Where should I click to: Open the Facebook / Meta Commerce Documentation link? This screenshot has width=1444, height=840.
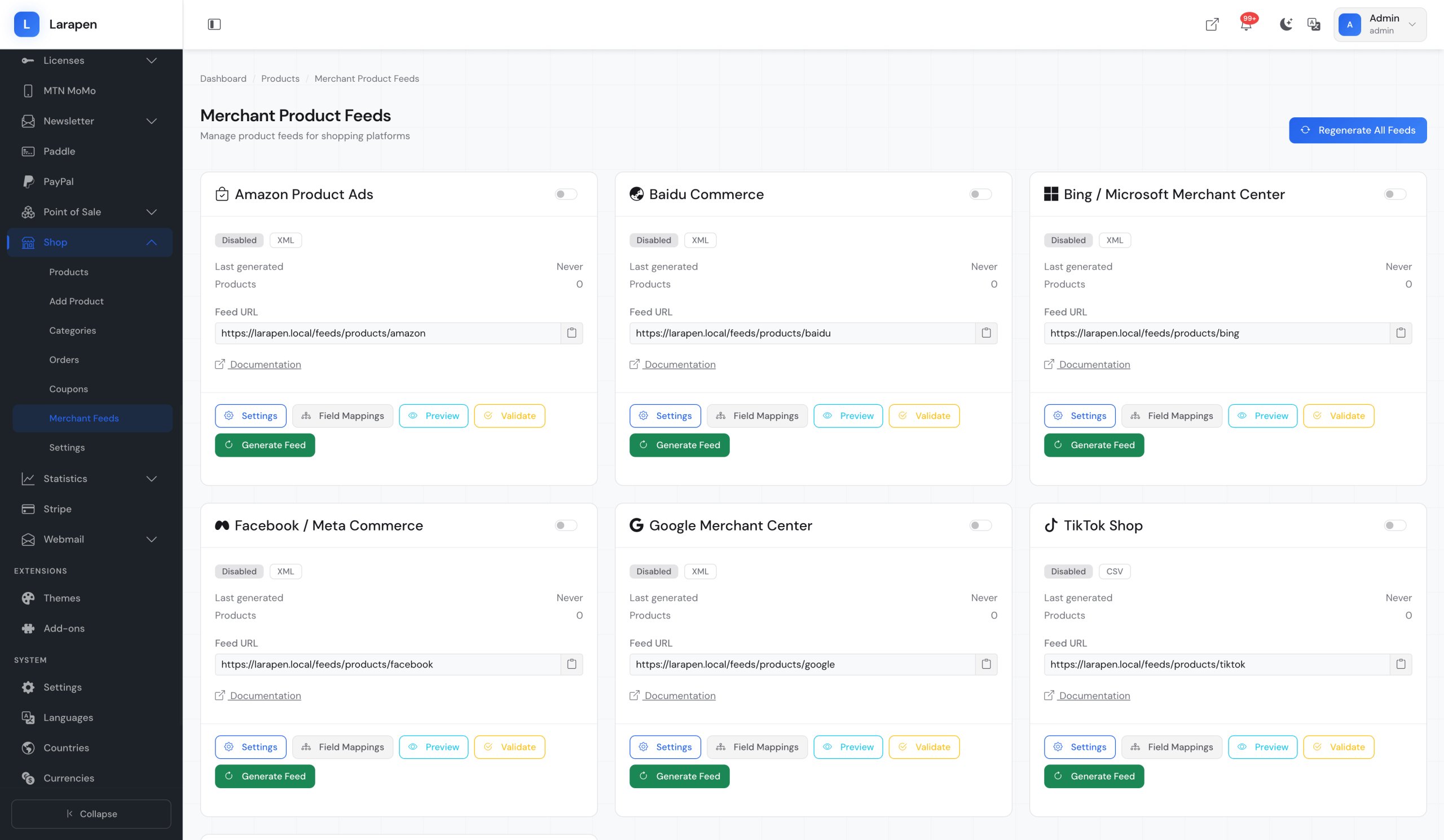265,695
